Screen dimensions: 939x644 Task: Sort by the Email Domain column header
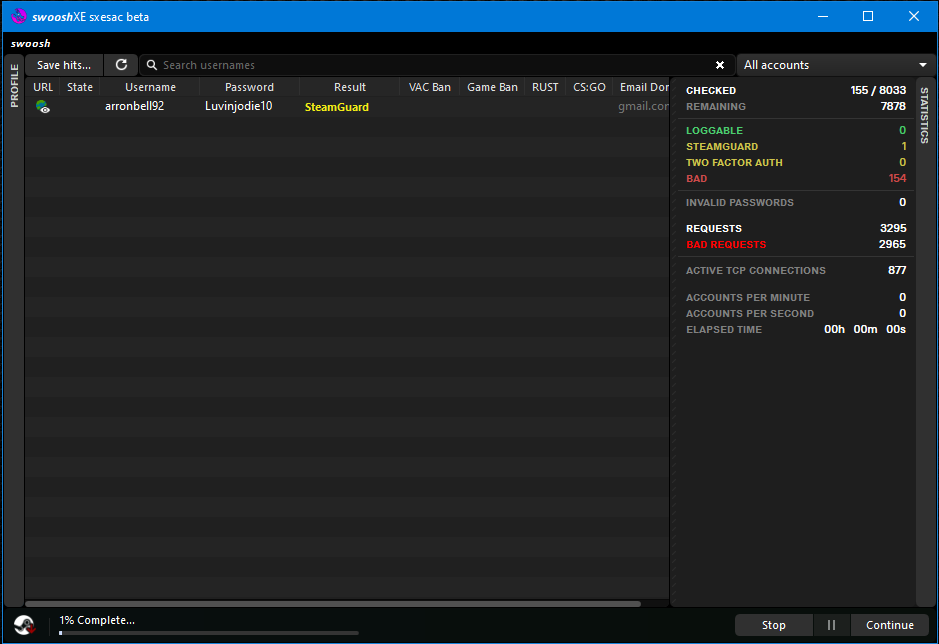[x=642, y=87]
